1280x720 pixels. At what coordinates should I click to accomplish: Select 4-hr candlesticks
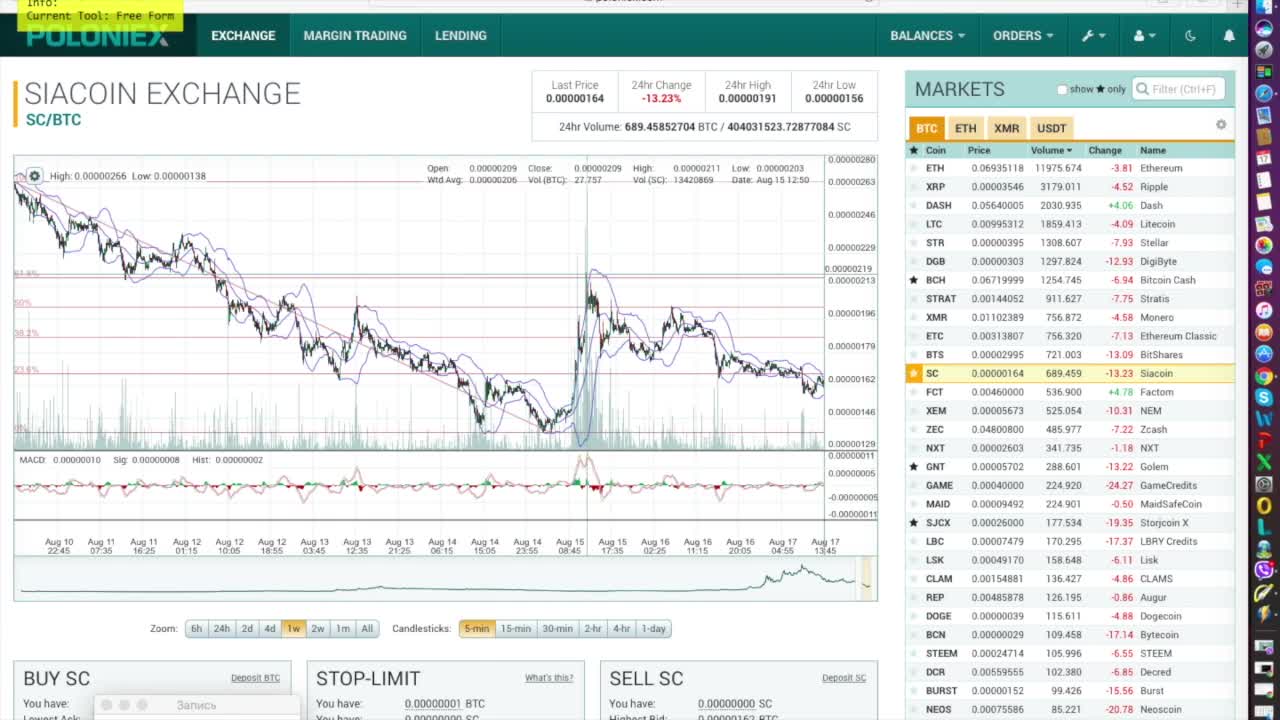point(622,629)
